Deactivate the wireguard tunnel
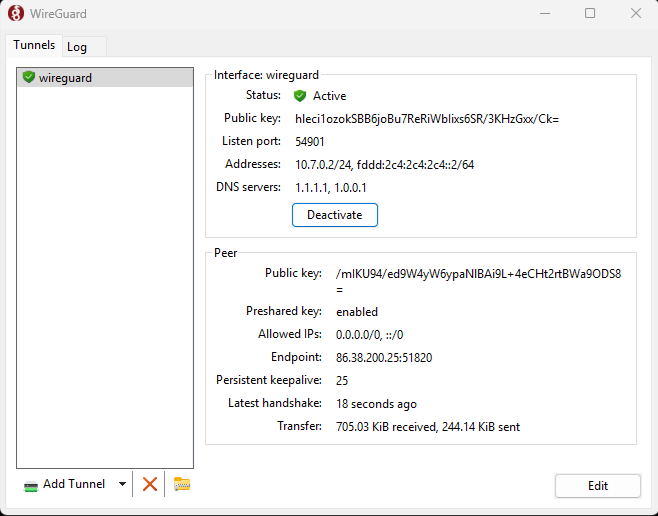658x516 pixels. 335,215
